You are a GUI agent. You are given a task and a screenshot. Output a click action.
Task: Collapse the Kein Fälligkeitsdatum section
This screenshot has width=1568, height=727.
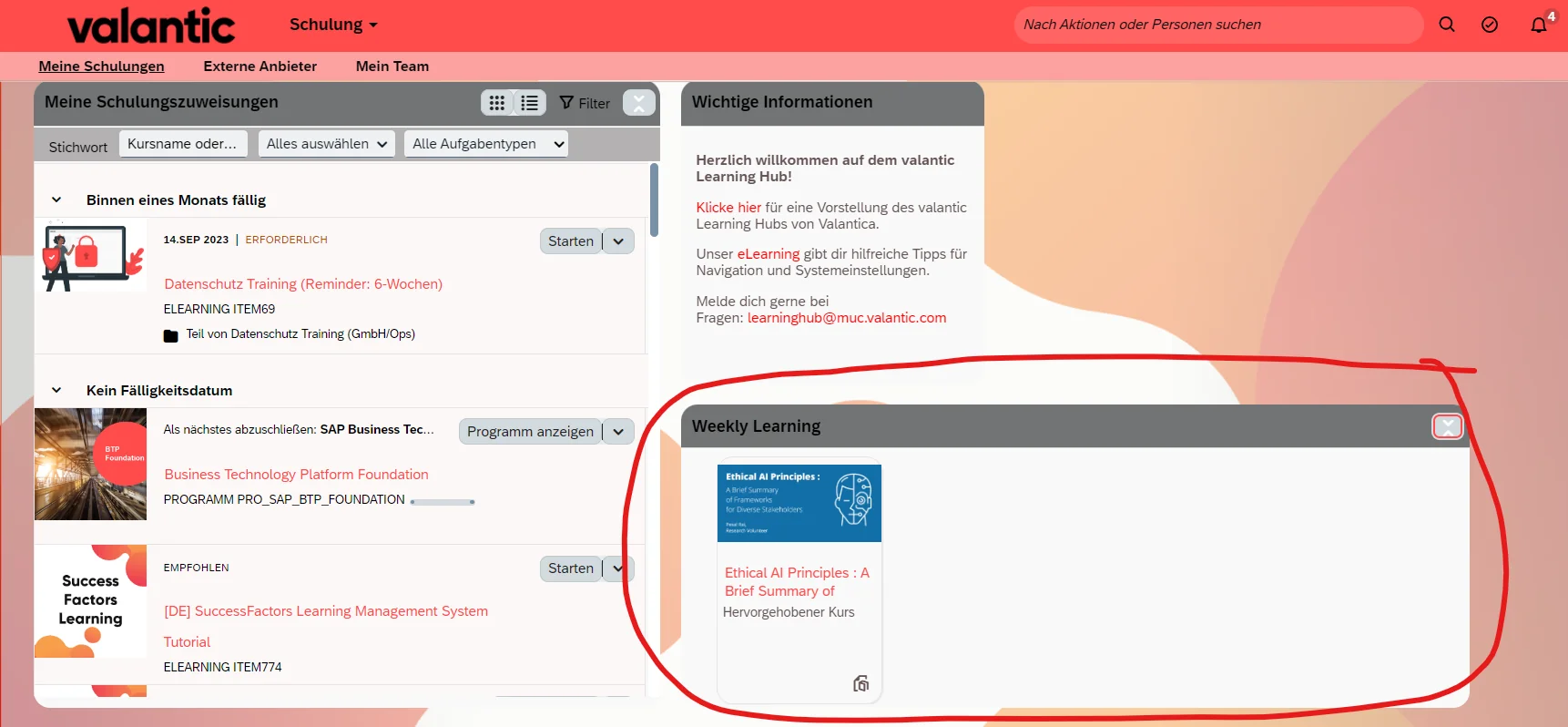tap(56, 390)
